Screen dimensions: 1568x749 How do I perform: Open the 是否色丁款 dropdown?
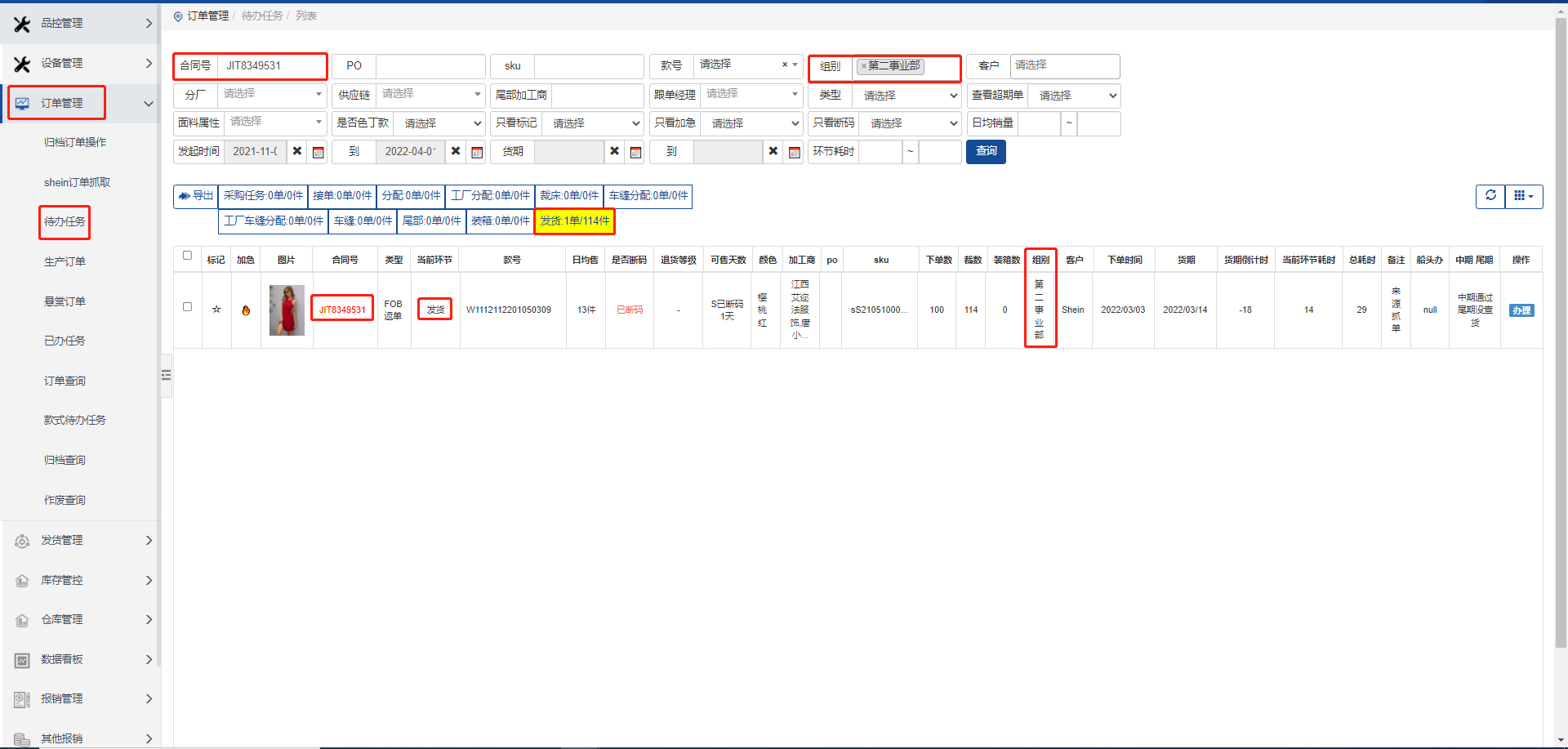click(439, 123)
